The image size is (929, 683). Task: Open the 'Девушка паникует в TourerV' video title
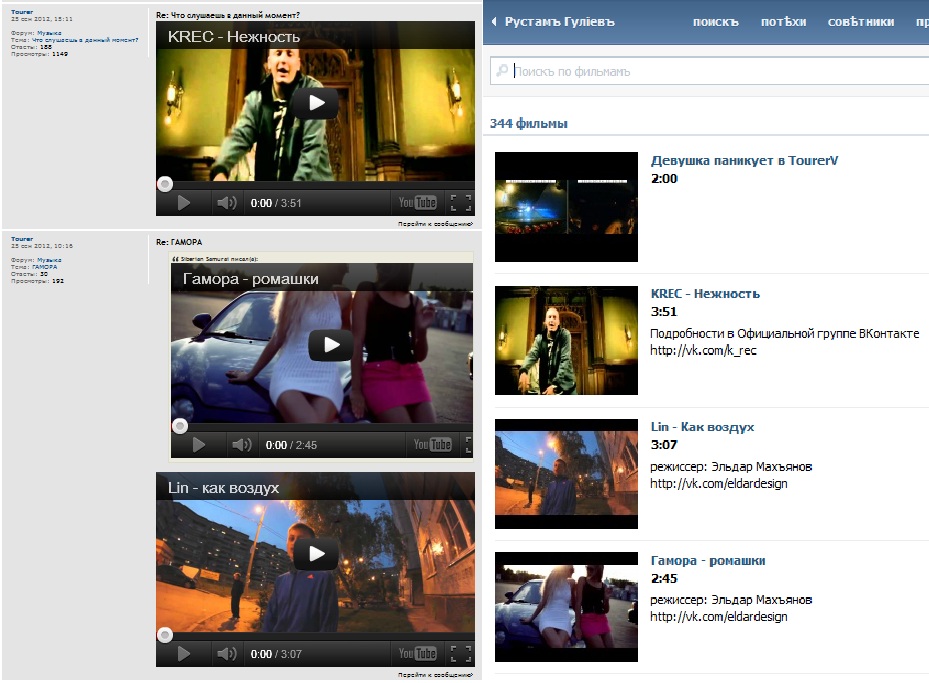coord(744,161)
